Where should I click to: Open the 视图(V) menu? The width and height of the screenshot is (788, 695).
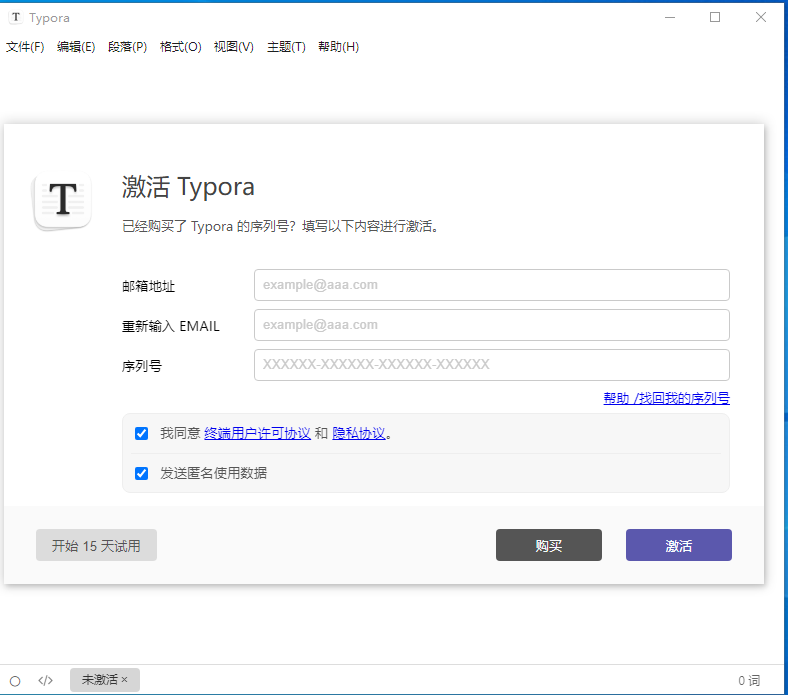click(x=234, y=47)
